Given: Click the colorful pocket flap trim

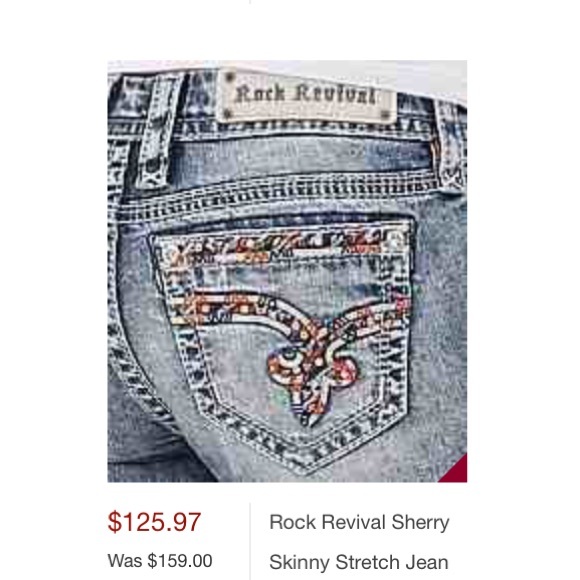Looking at the screenshot, I should (281, 244).
